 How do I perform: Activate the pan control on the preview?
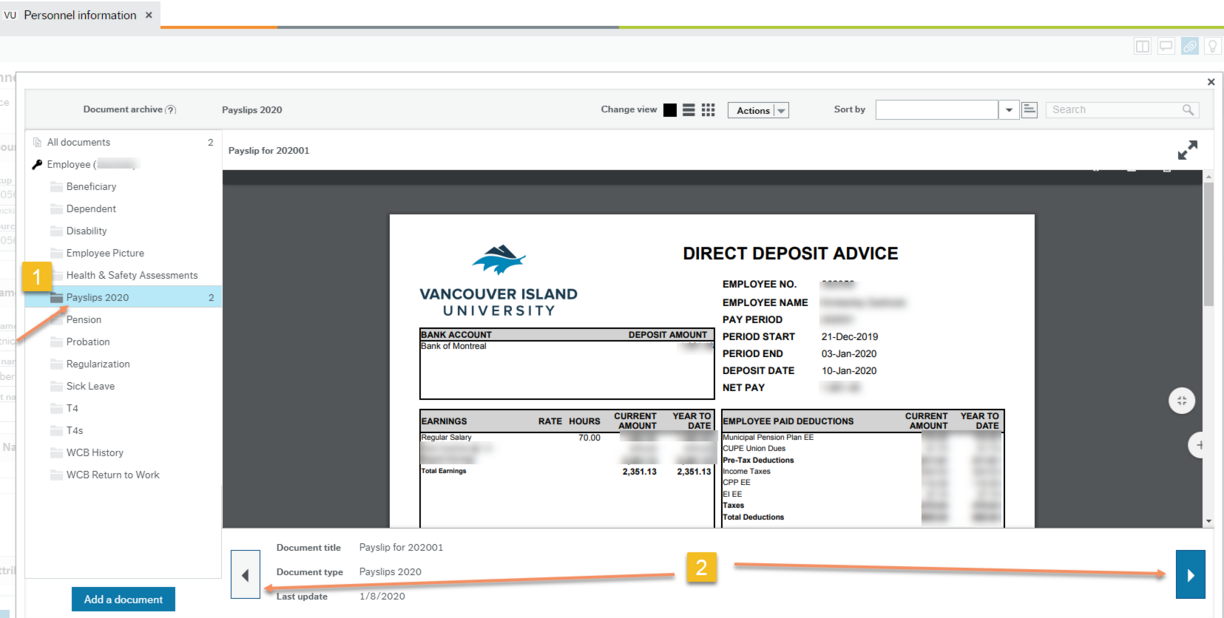click(1181, 400)
